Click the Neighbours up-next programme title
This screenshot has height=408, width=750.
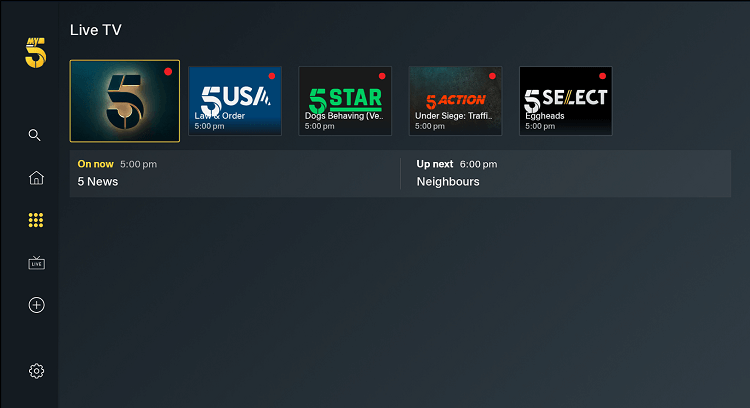[x=448, y=182]
